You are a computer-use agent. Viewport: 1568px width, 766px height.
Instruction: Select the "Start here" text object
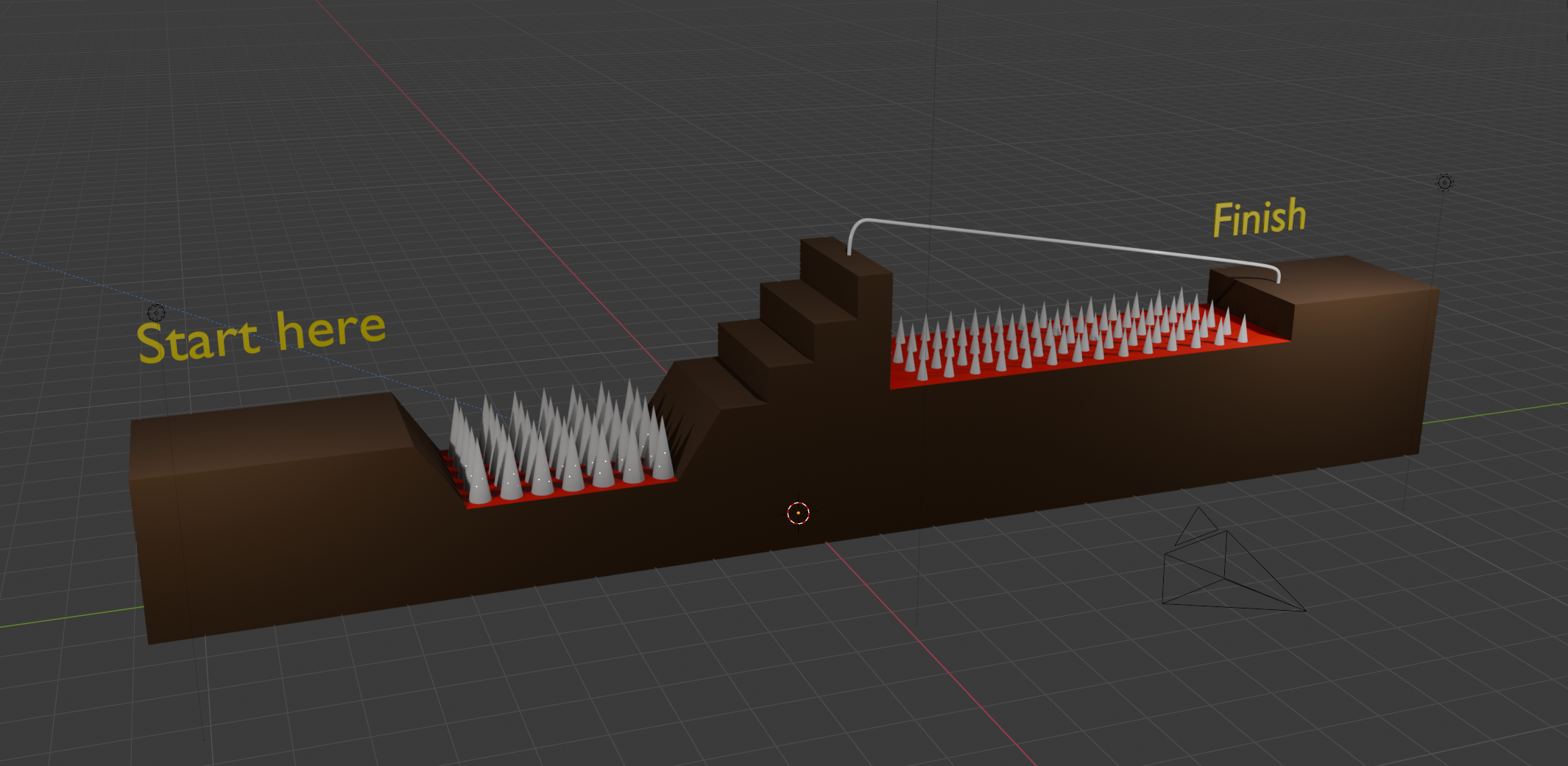(x=261, y=336)
